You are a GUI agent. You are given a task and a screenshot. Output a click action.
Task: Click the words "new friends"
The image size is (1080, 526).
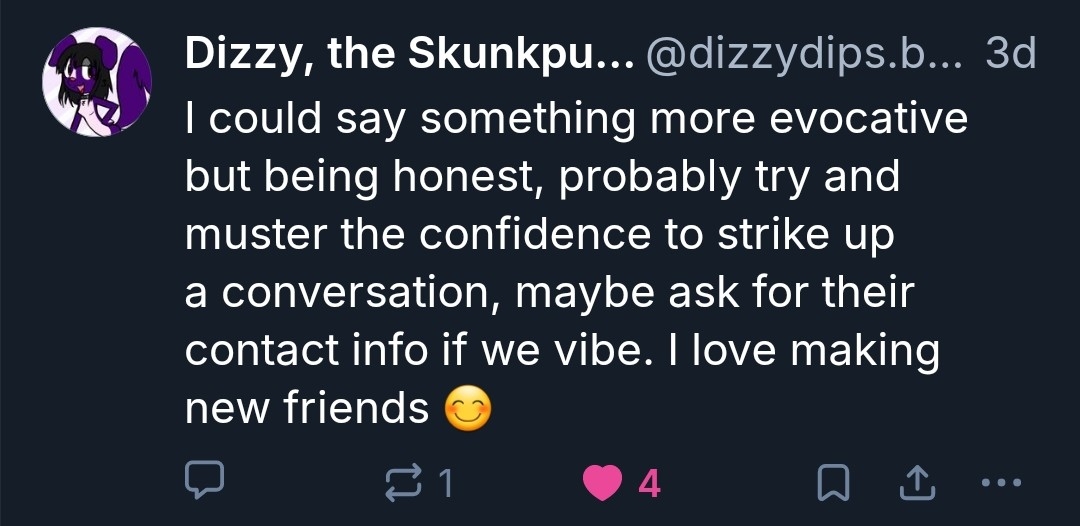307,408
